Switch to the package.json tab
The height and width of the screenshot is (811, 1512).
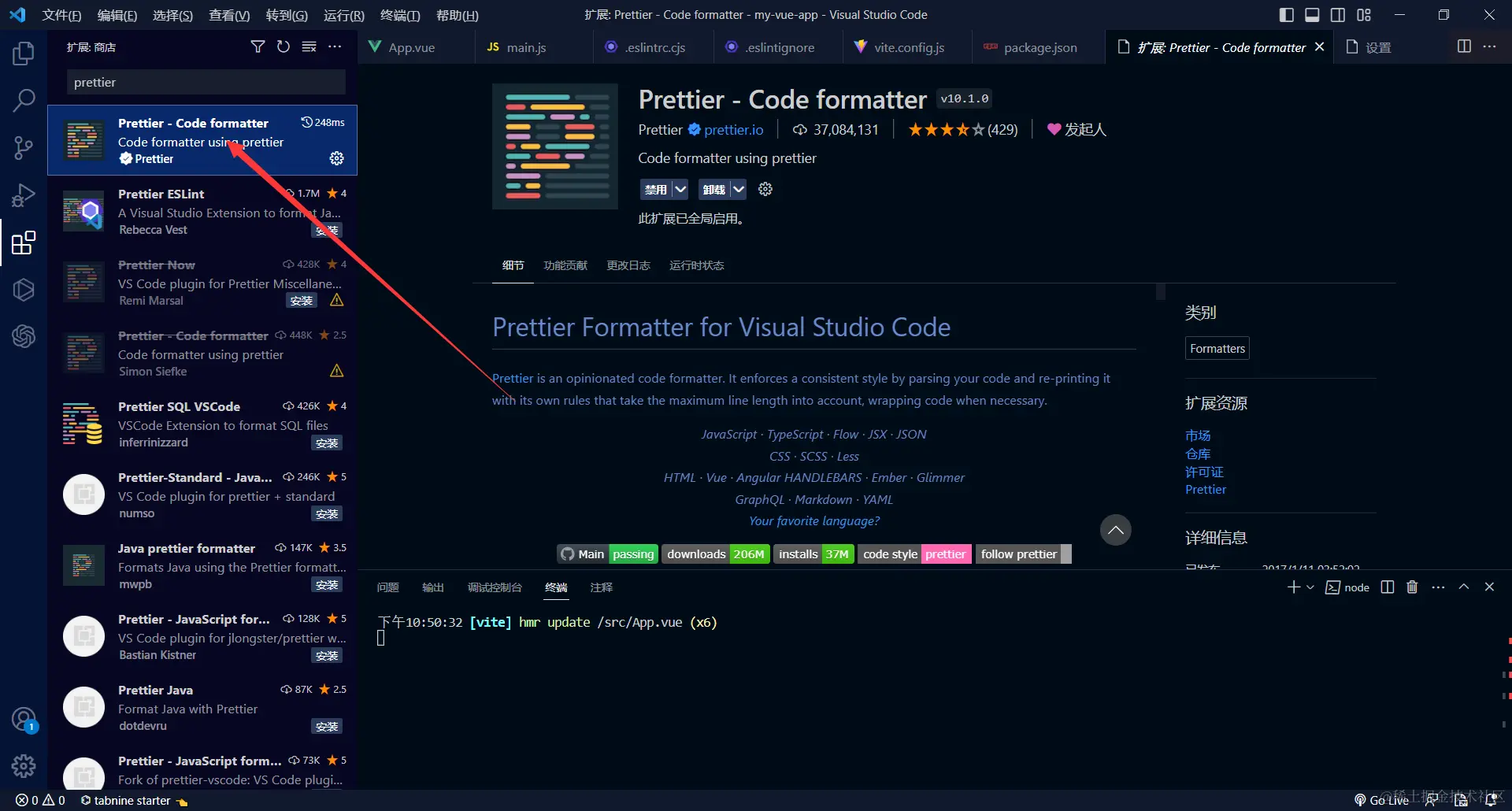(1039, 47)
